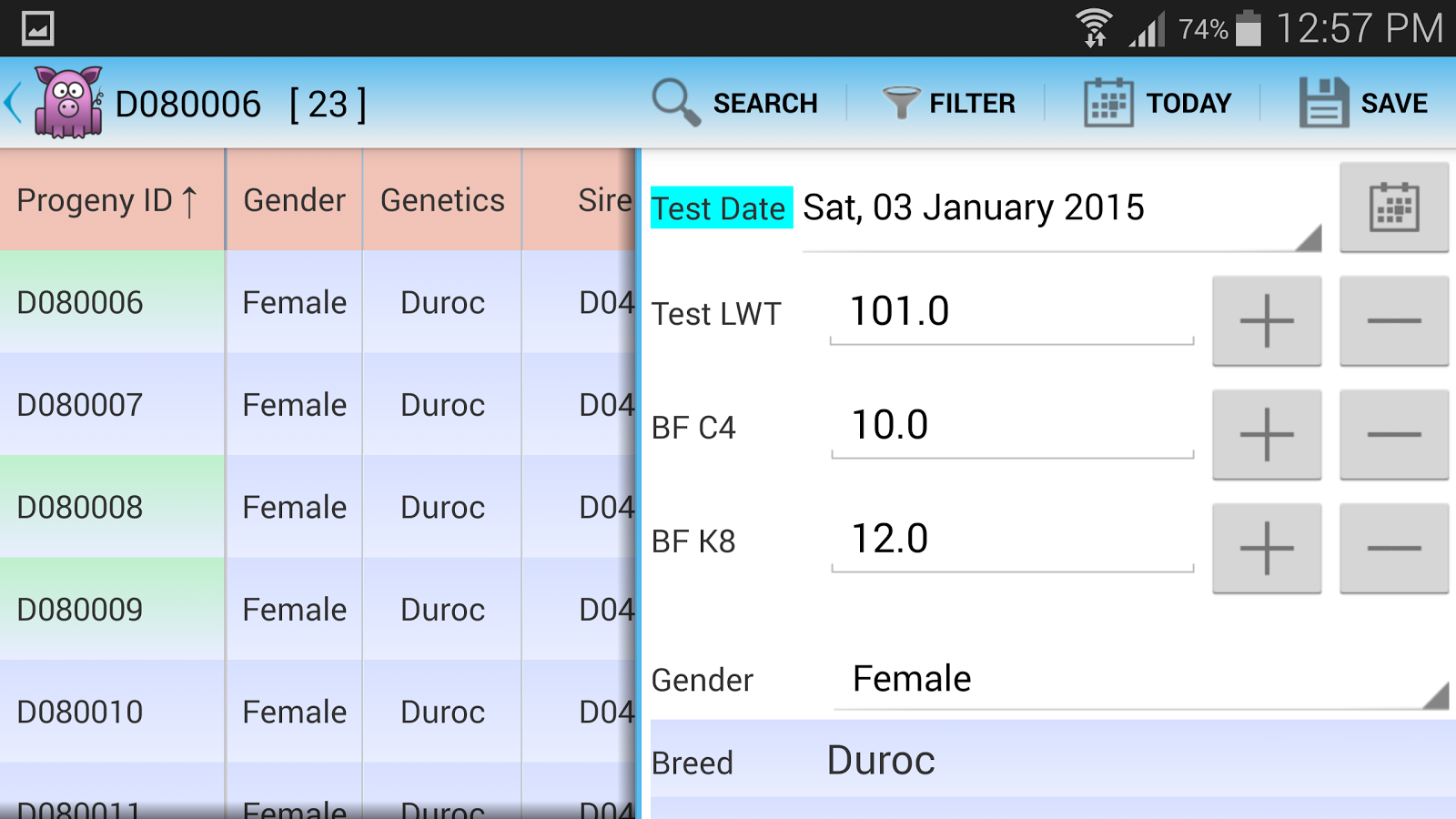Open the Test Date dropdown showing Sat, 03 January 2015

1061,209
